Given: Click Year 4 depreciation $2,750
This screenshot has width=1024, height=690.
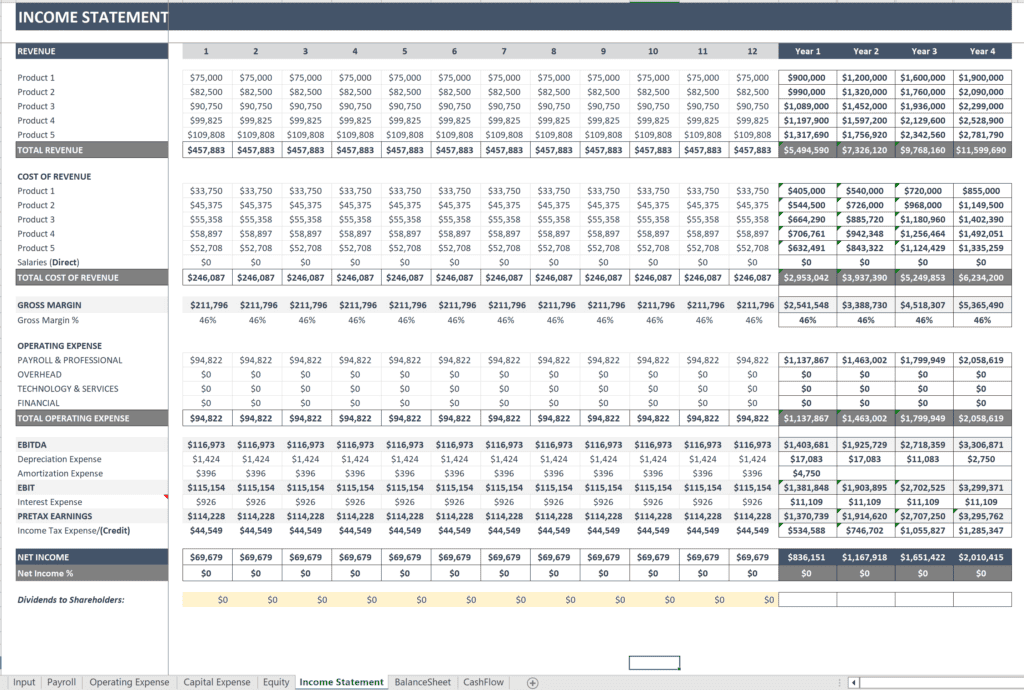Looking at the screenshot, I should click(982, 460).
